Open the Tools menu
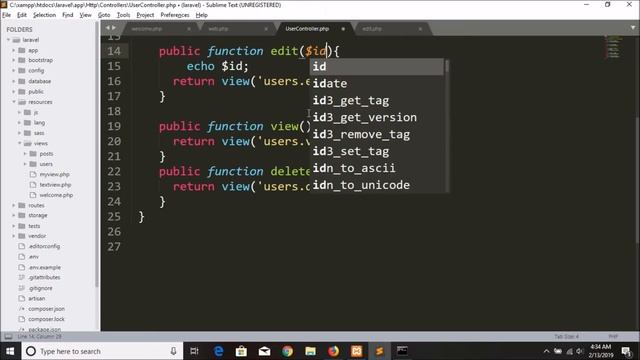The height and width of the screenshot is (360, 640). (123, 15)
